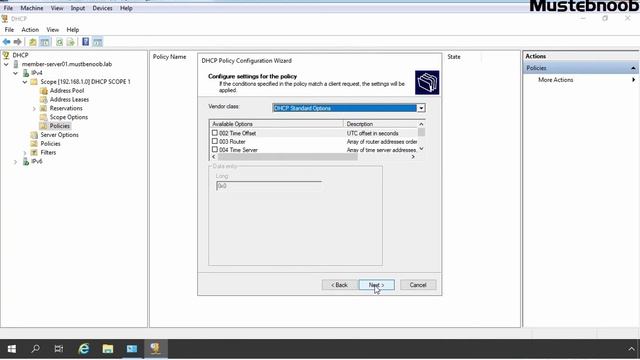Click the Forward arrow in the DHCP toolbar
The image size is (640, 360).
pyautogui.click(x=18, y=42)
